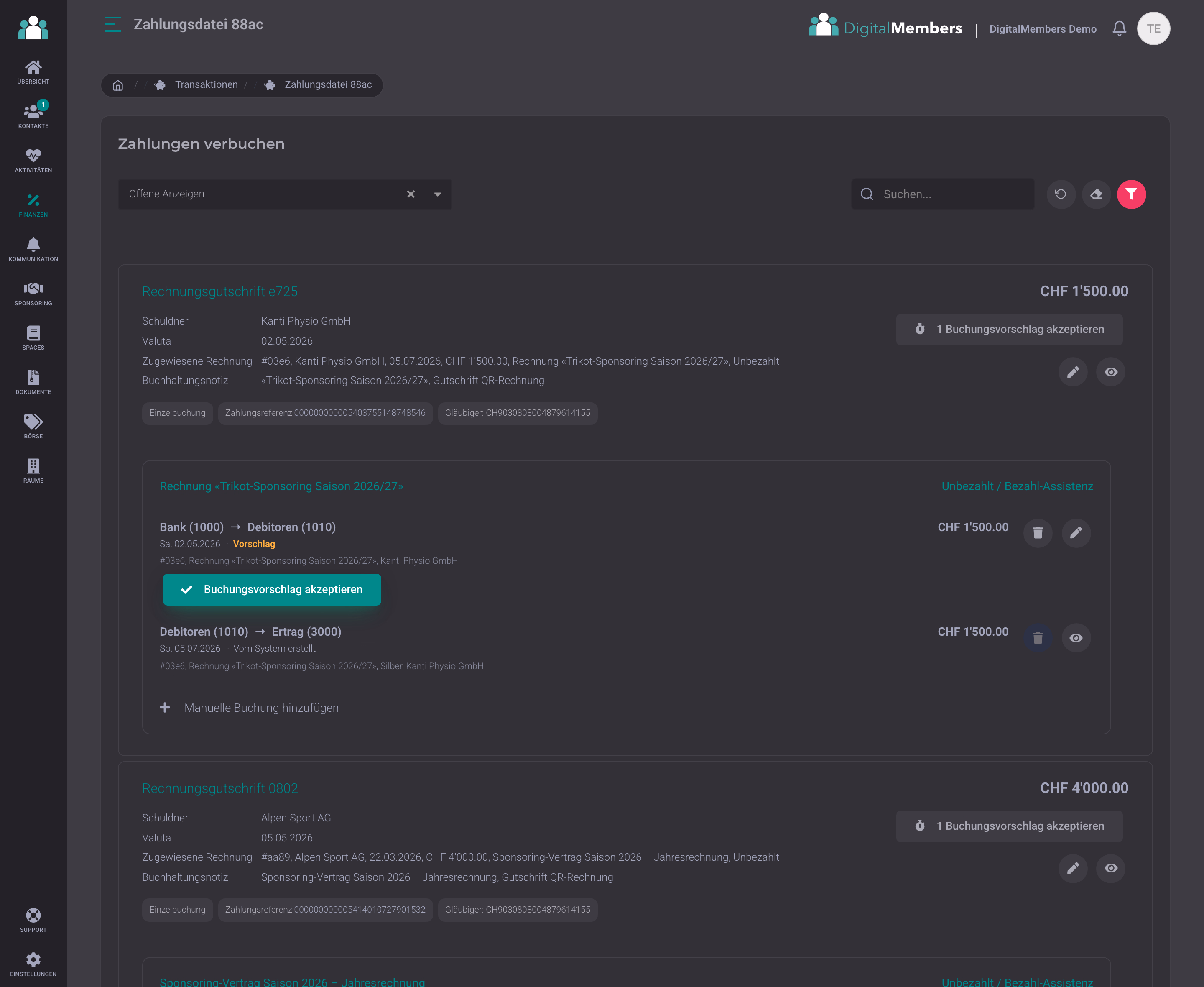Image resolution: width=1204 pixels, height=987 pixels.
Task: Open Sponsoring handshake icon in sidebar
Action: pos(33,294)
